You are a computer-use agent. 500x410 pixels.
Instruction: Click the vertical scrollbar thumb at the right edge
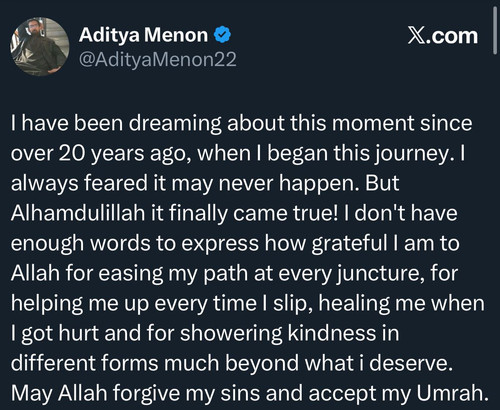pyautogui.click(x=495, y=31)
